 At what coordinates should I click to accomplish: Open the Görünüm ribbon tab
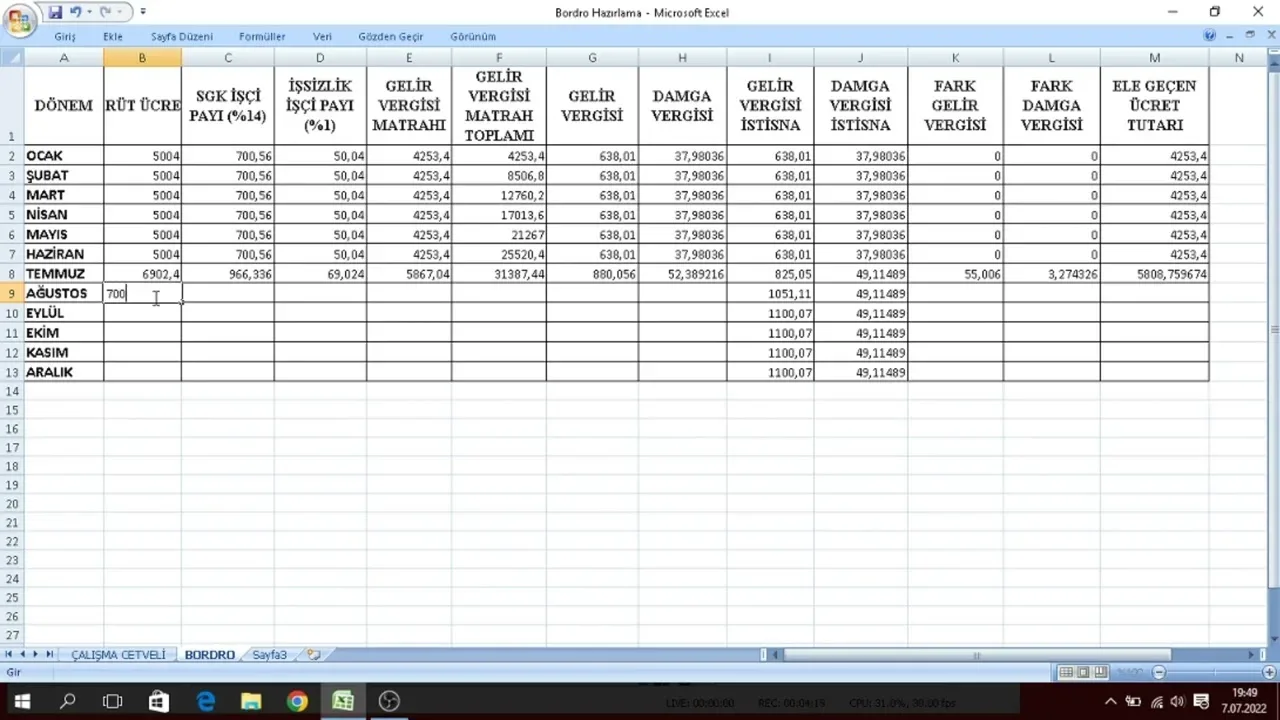[473, 36]
